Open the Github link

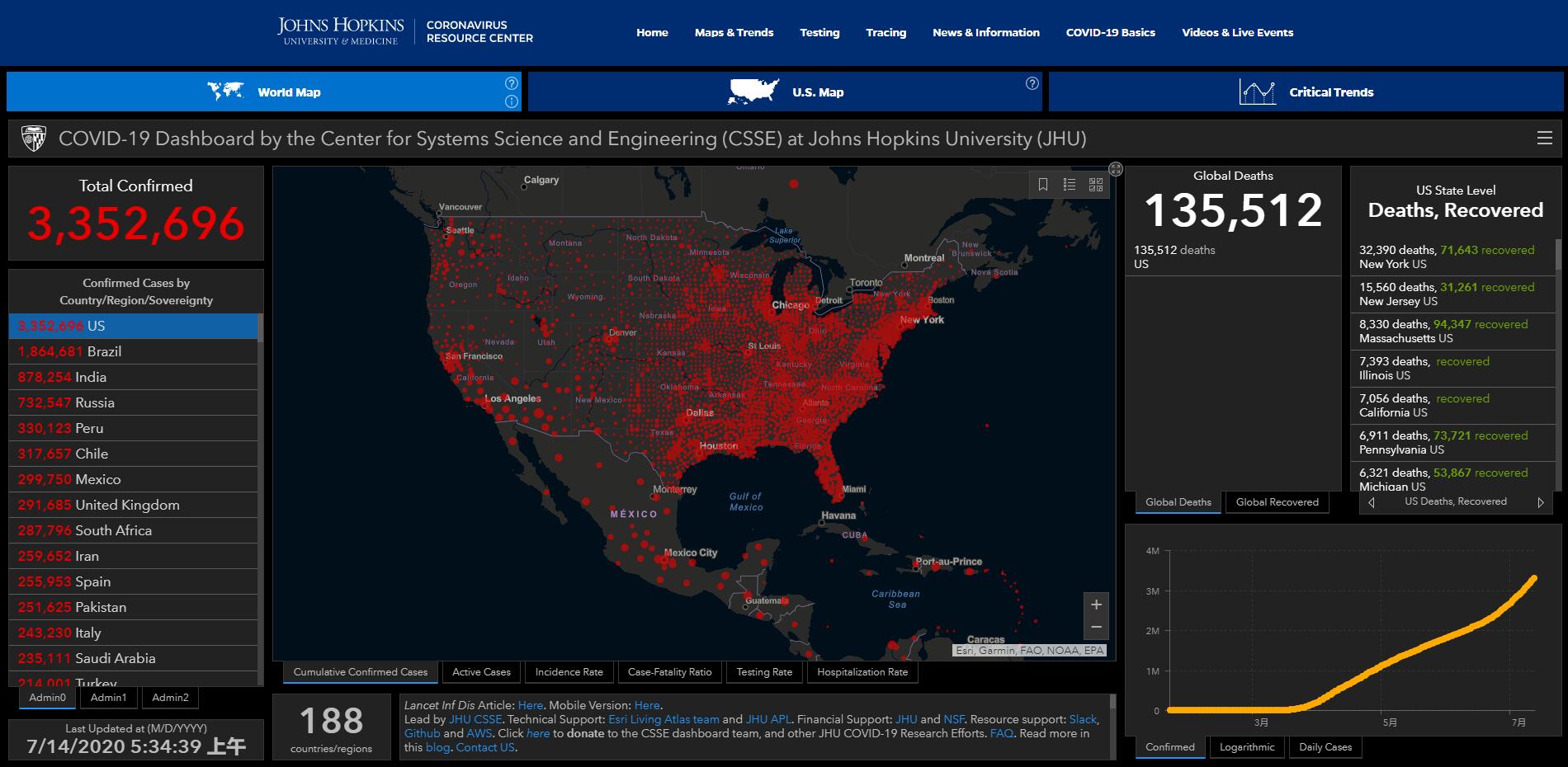423,733
